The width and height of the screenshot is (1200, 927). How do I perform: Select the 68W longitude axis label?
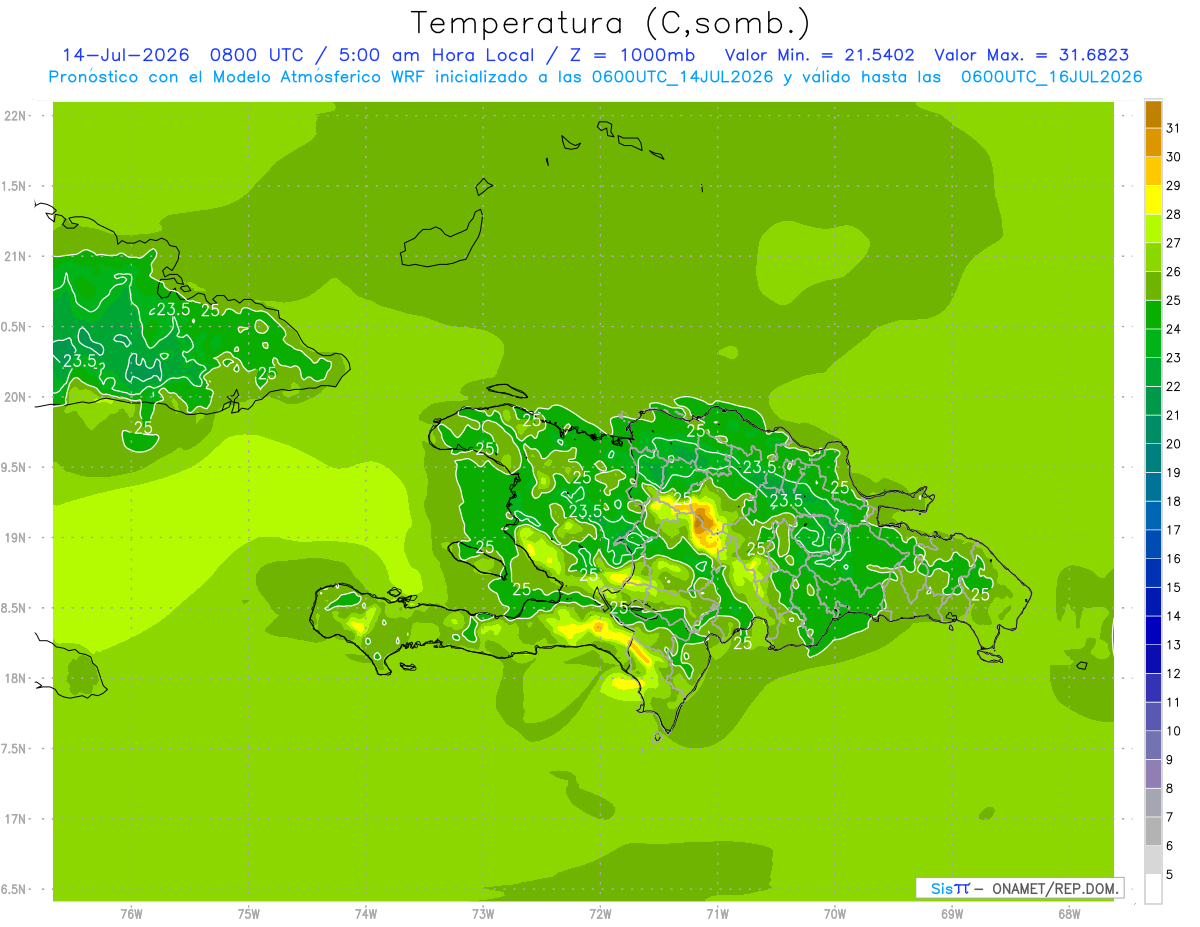pos(1069,913)
